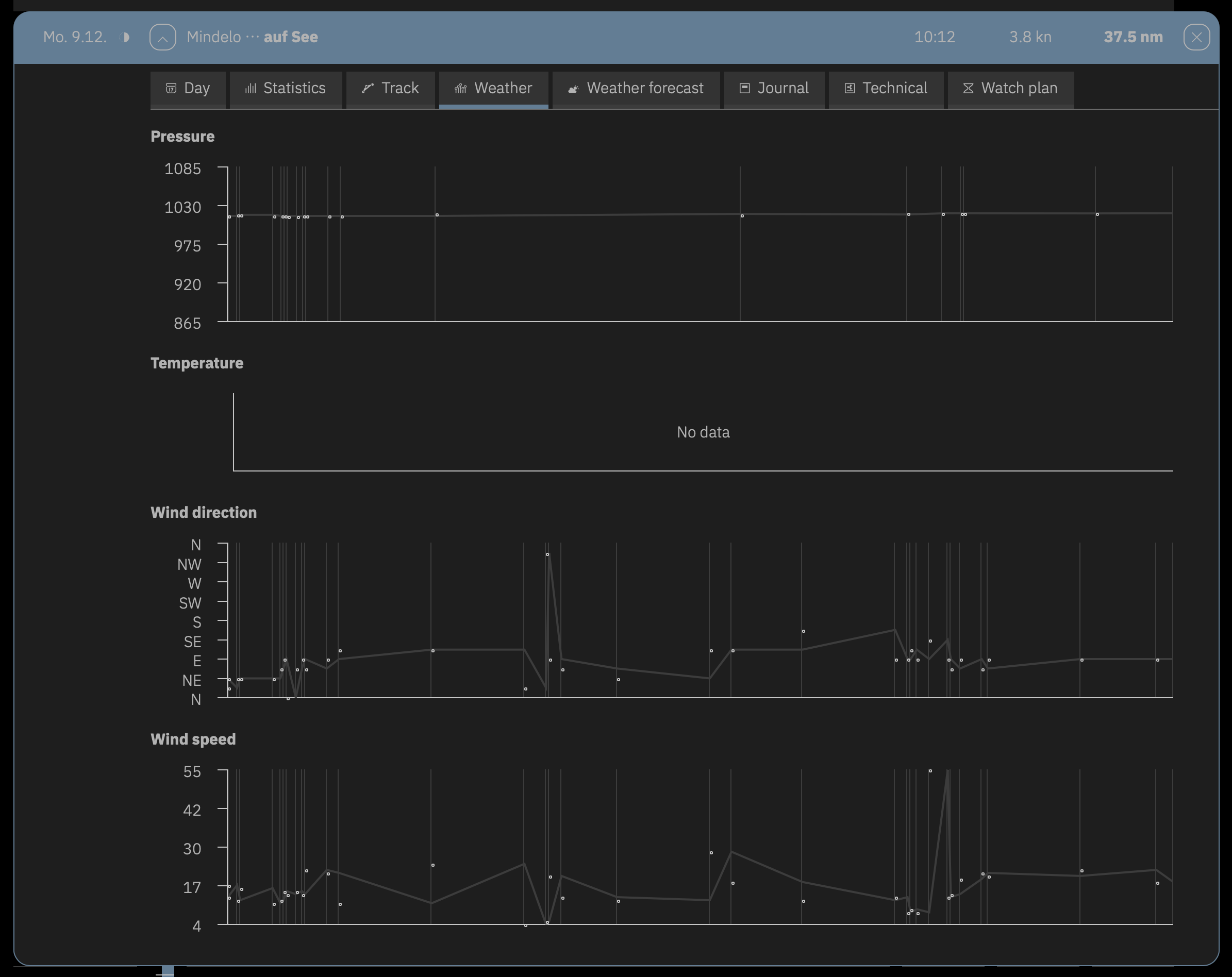Viewport: 1232px width, 977px height.
Task: Click the 55-knot wind speed peak point
Action: tap(930, 771)
